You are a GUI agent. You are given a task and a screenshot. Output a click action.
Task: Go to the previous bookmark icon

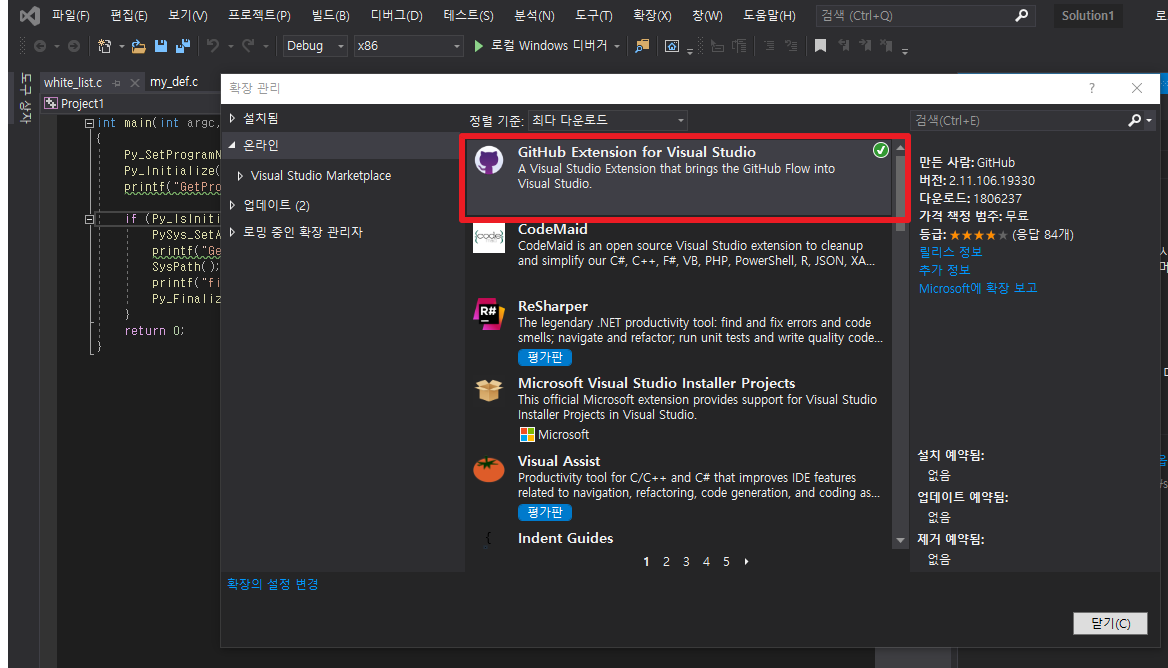[843, 46]
